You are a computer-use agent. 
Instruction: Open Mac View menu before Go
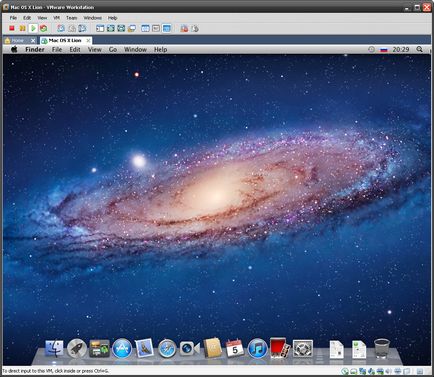click(94, 49)
